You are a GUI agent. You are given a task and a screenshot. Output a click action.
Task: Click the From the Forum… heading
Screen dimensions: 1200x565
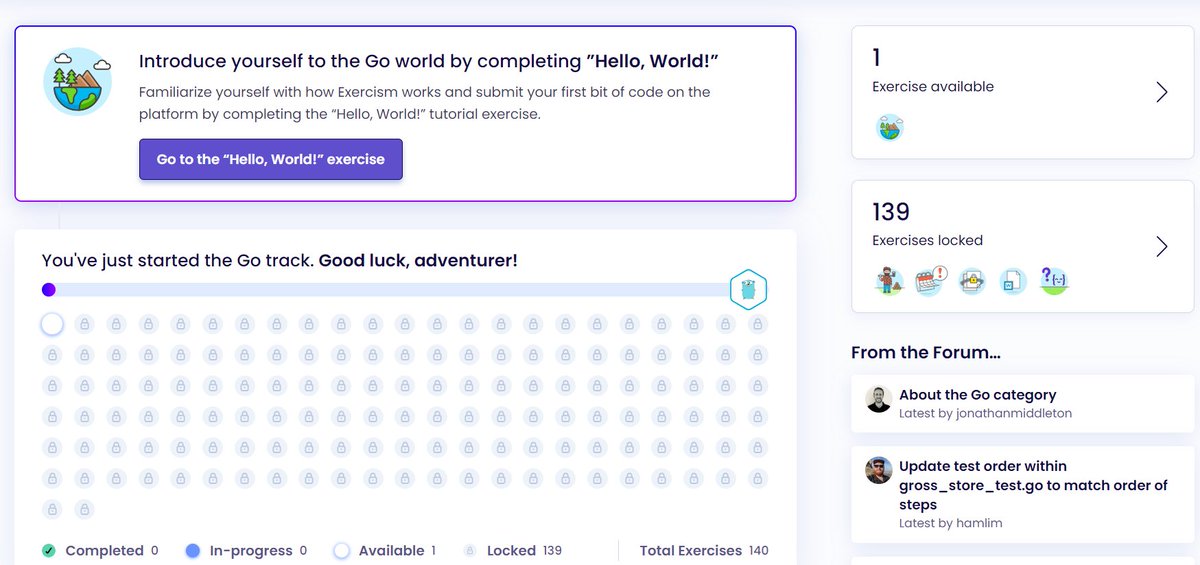[926, 352]
